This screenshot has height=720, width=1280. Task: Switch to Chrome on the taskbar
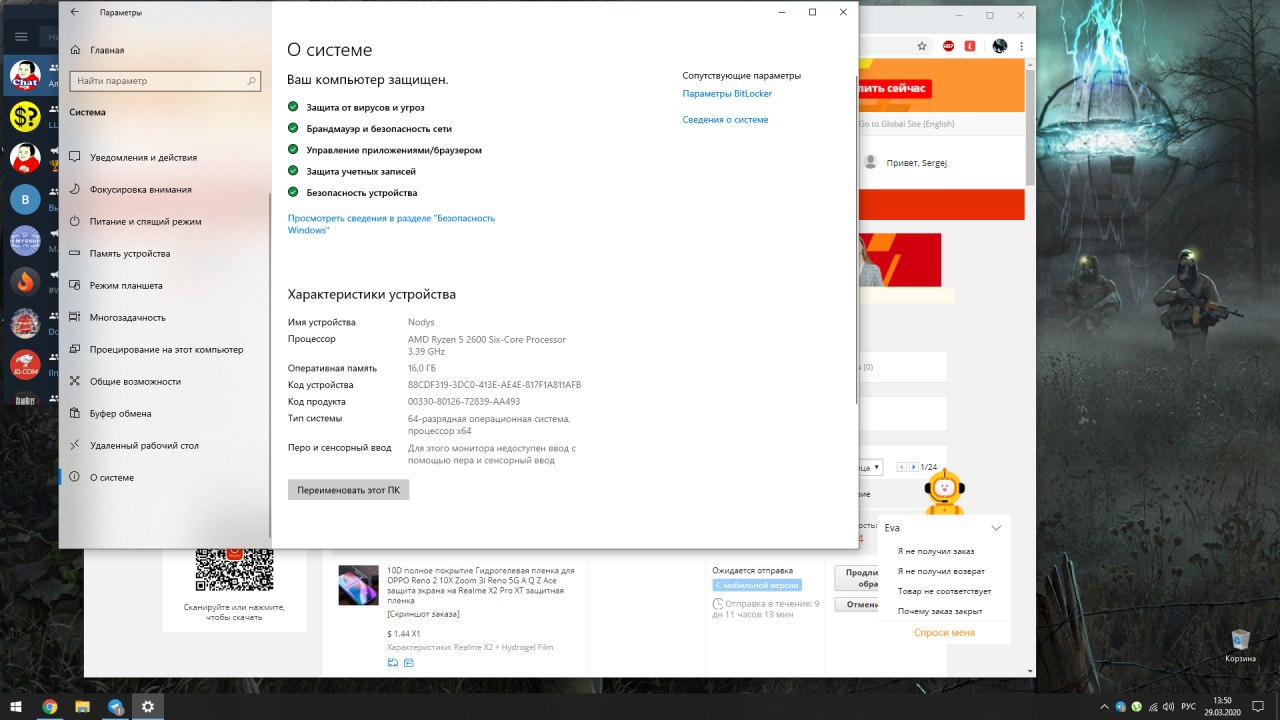[49, 706]
